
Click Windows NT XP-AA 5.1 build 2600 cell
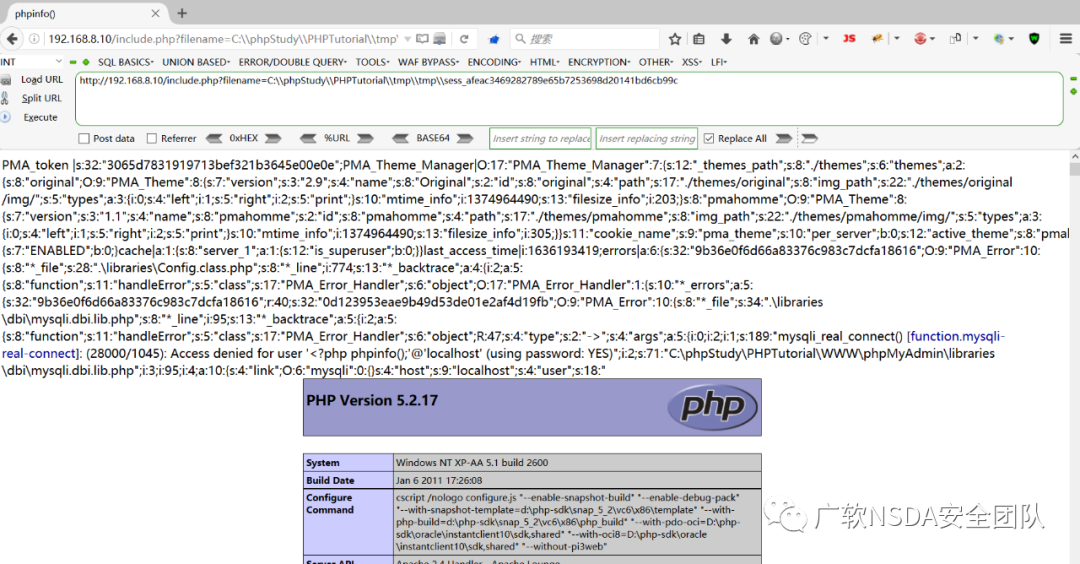point(577,462)
